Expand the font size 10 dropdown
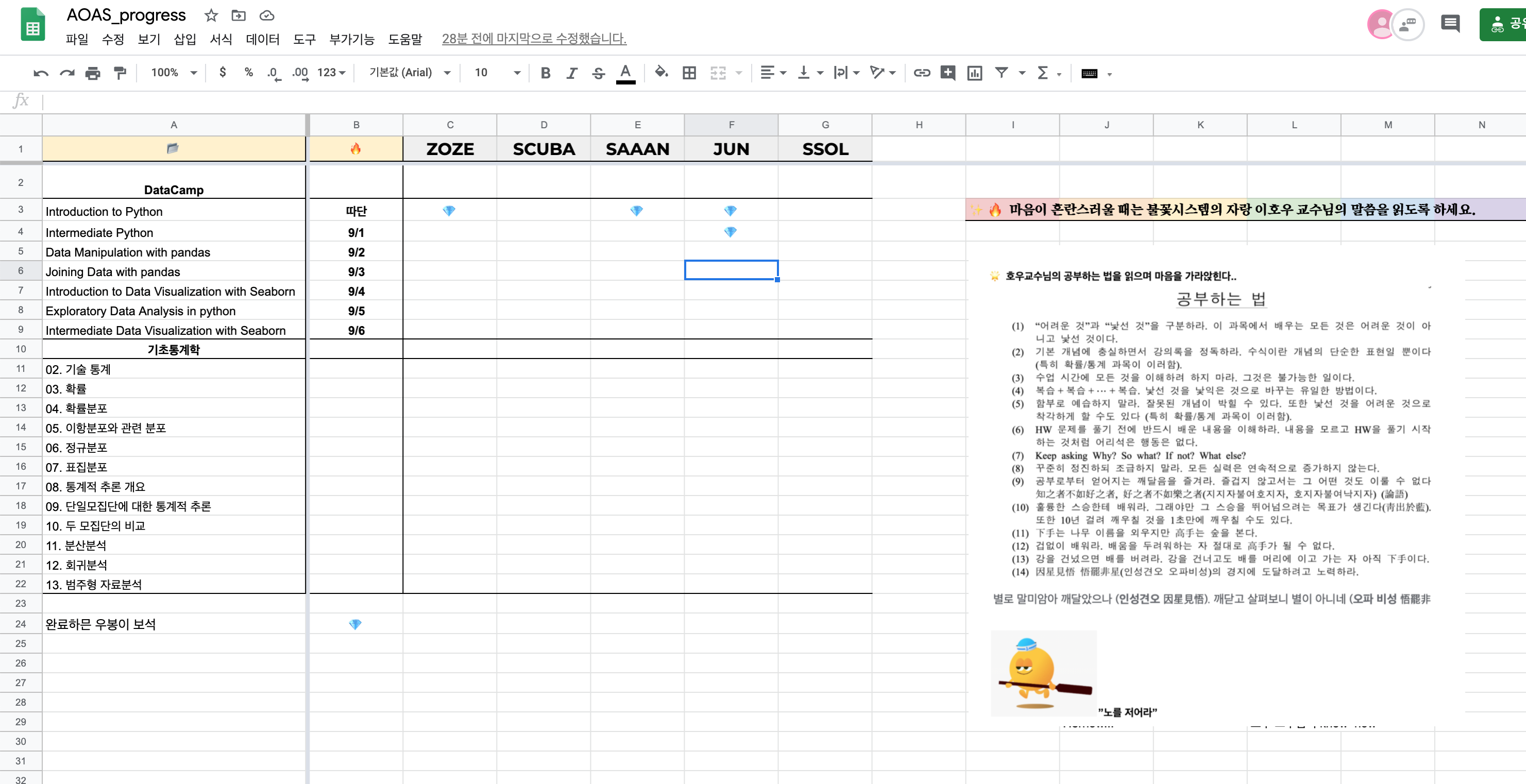Image resolution: width=1526 pixels, height=784 pixels. click(497, 73)
